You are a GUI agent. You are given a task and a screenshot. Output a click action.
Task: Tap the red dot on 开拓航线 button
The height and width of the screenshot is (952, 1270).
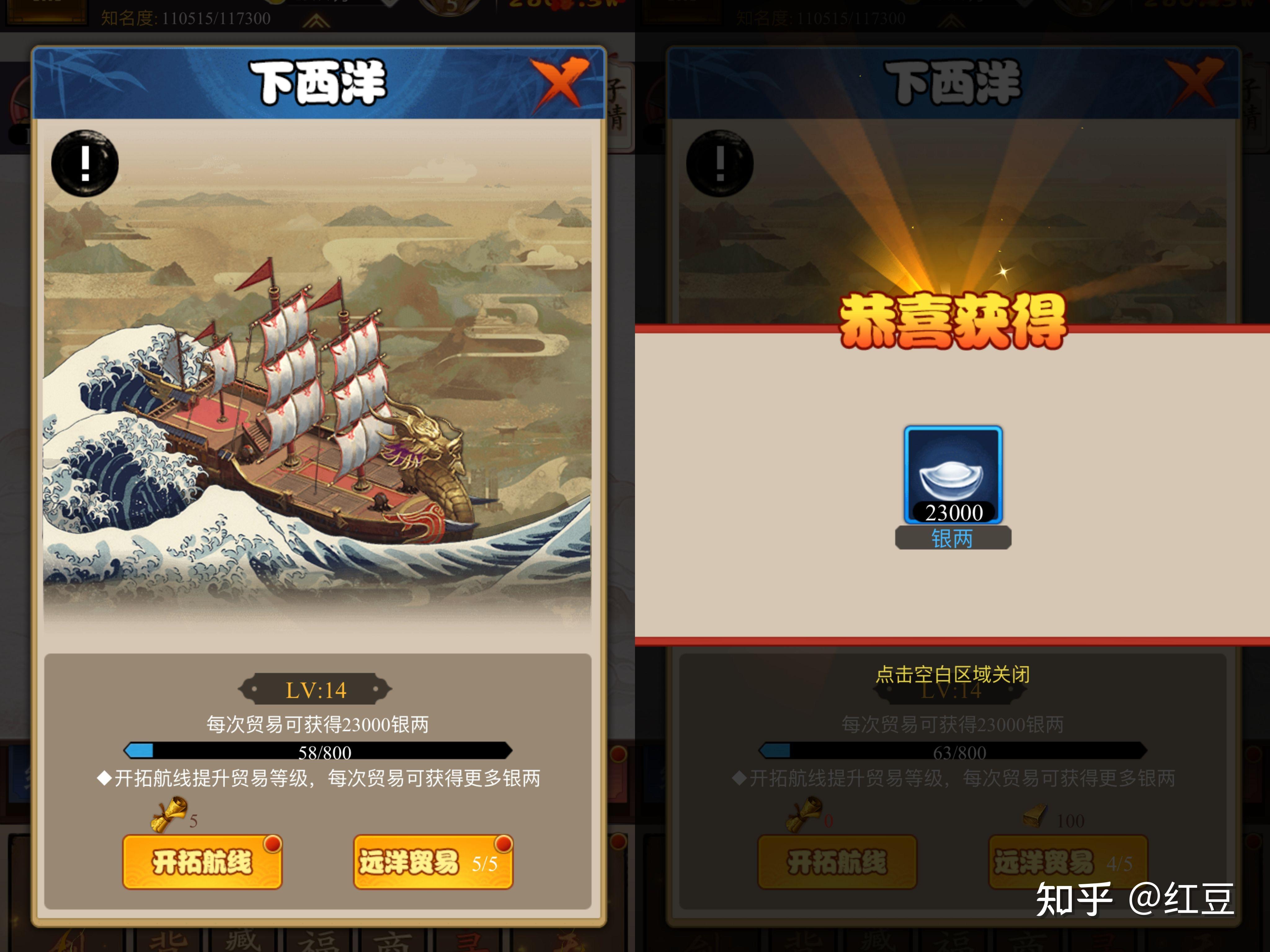272,844
